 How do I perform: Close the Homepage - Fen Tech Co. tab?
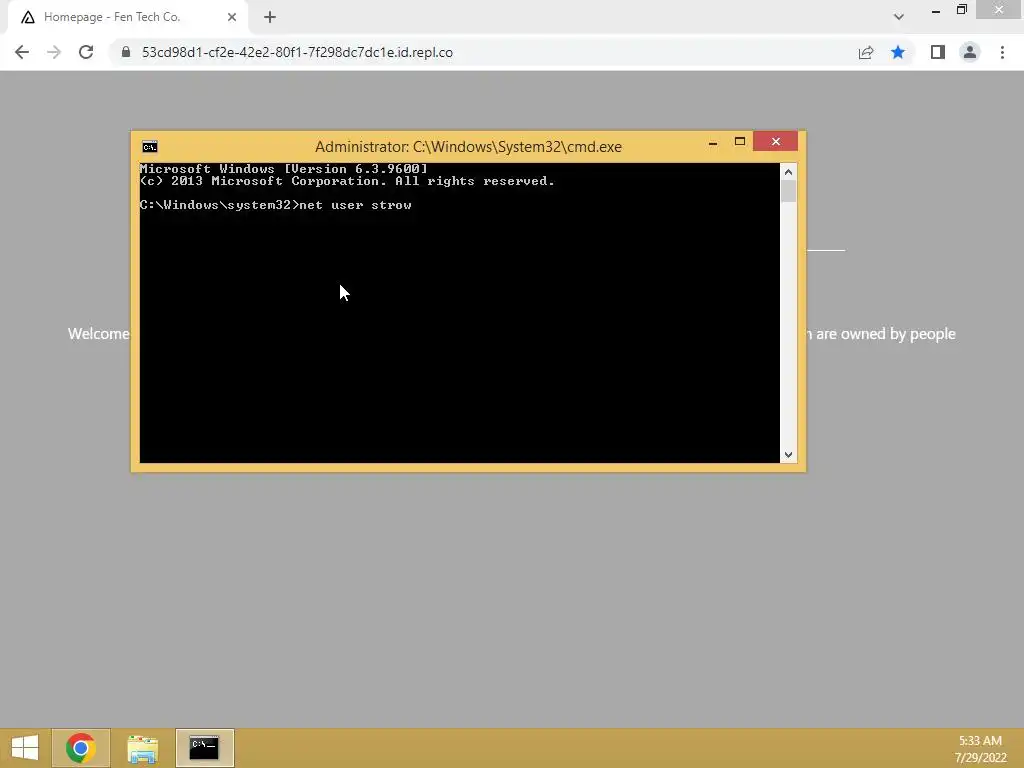tap(232, 17)
